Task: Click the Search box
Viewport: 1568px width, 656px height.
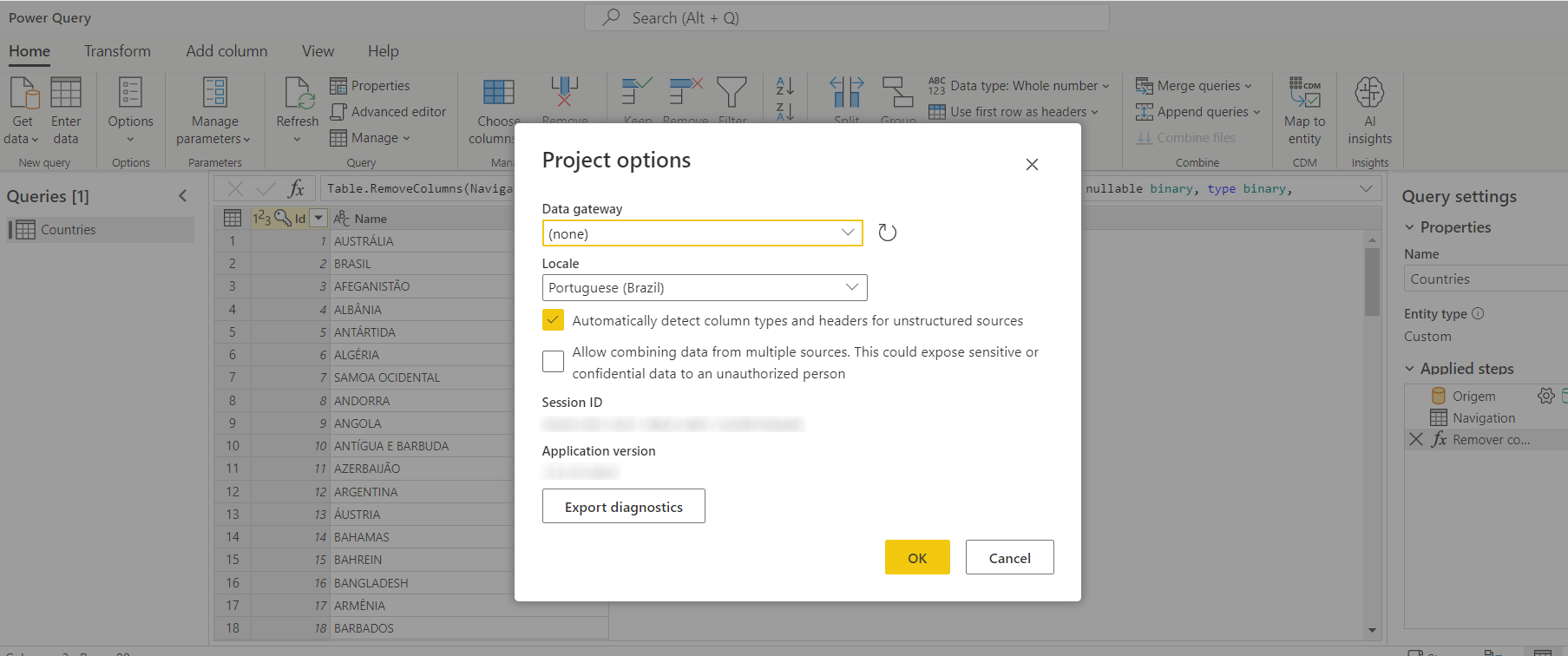Action: click(846, 17)
